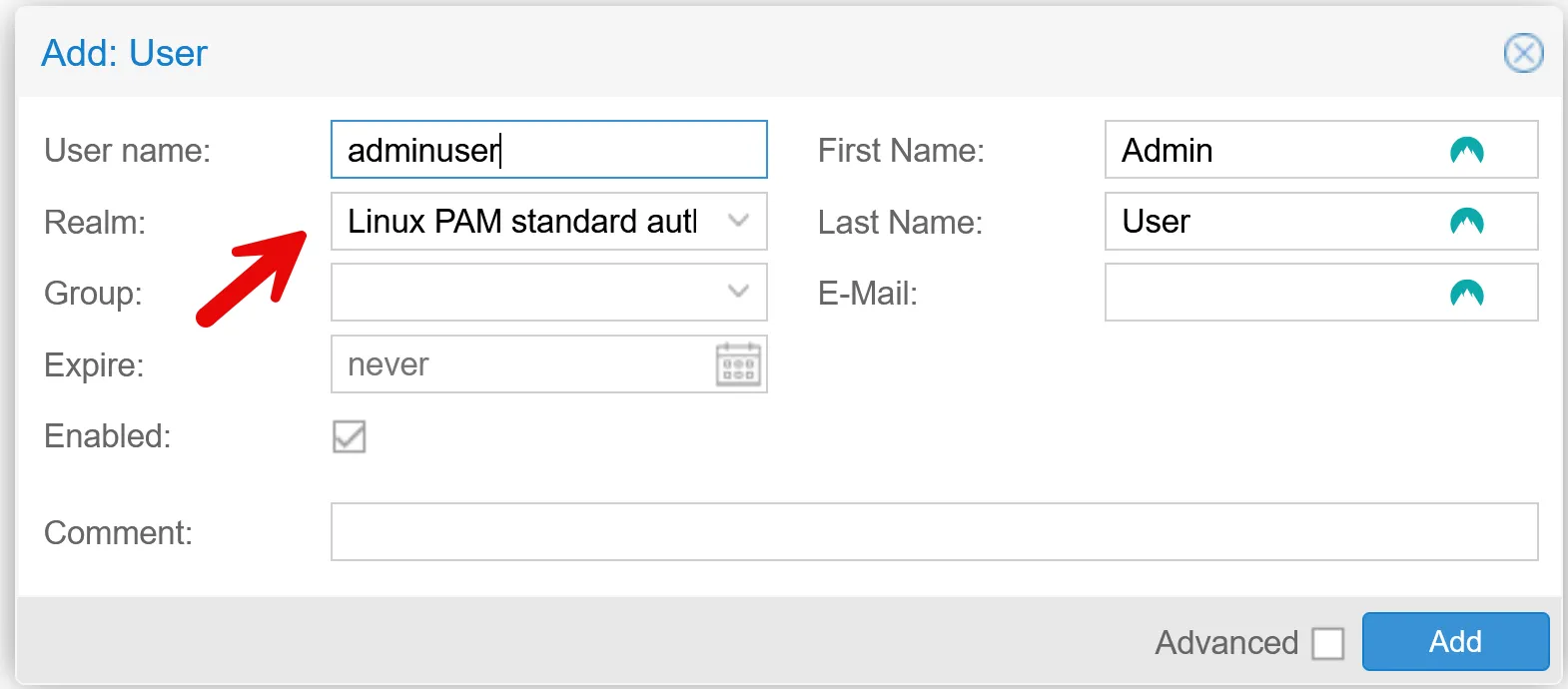The width and height of the screenshot is (1568, 689).
Task: Click the password manager icon in First Name field
Action: (1466, 151)
